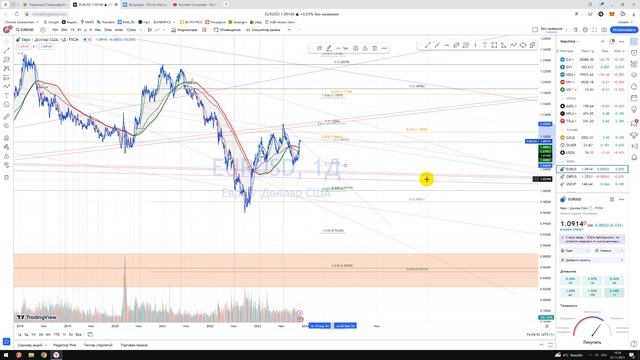Select the trend line tool in left toolbar
The width and height of the screenshot is (640, 360).
tap(6, 51)
